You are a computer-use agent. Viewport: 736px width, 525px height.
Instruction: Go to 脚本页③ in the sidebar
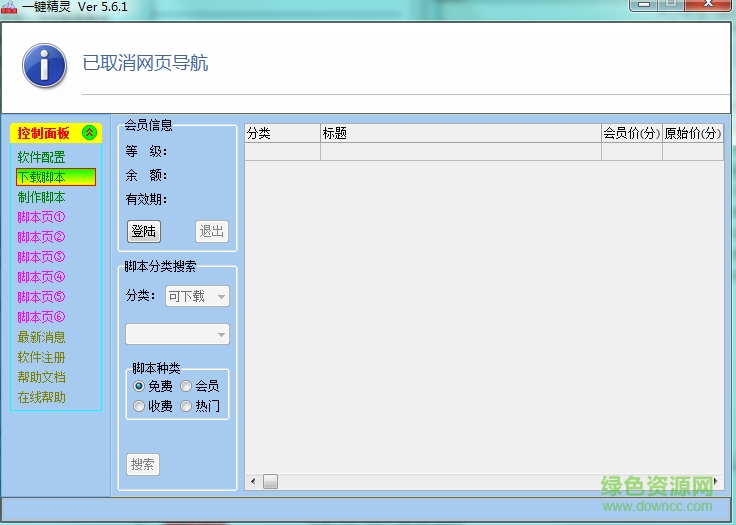pos(41,257)
